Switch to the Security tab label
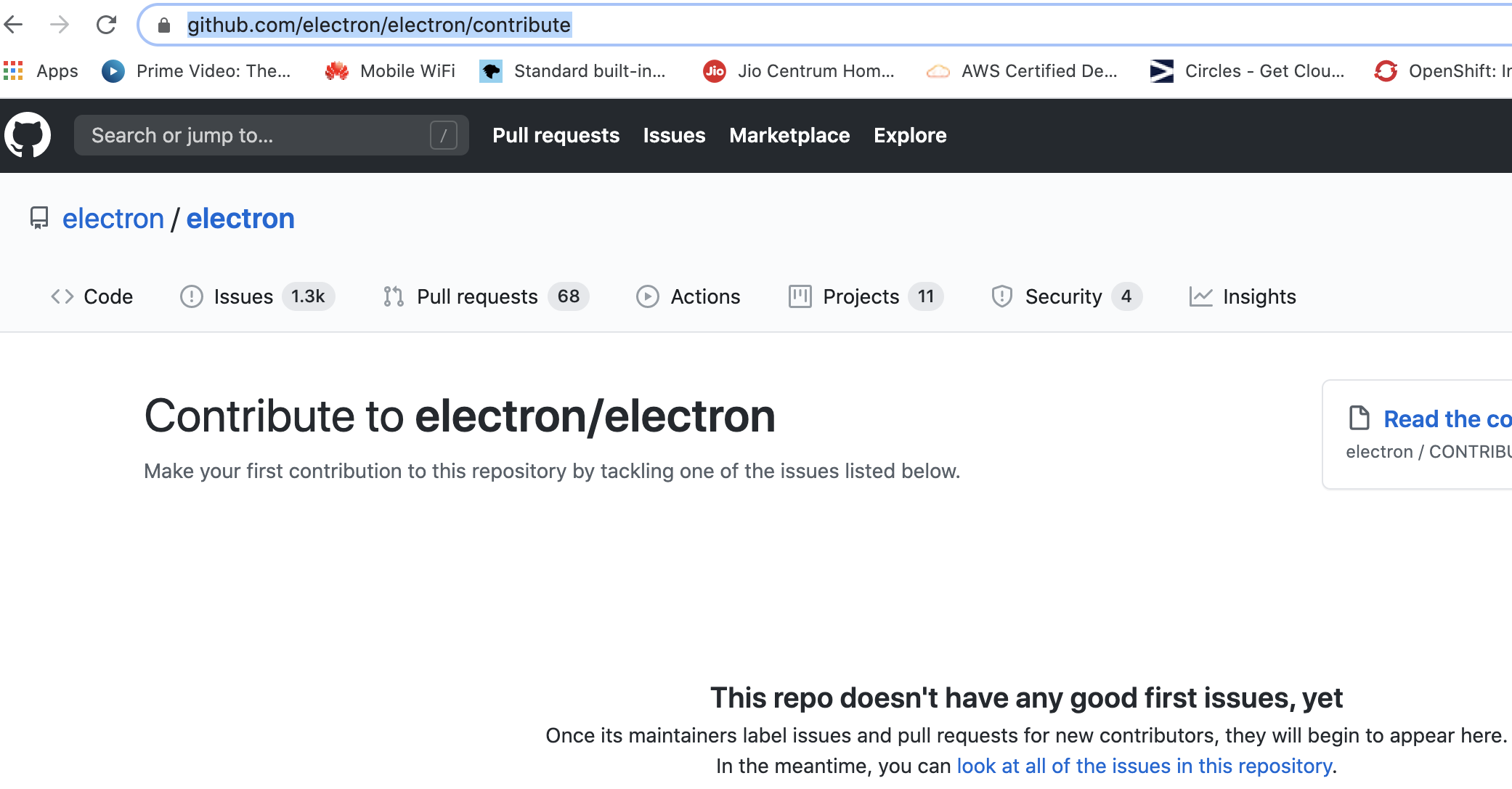Screen dimensions: 1512x789 [1064, 296]
